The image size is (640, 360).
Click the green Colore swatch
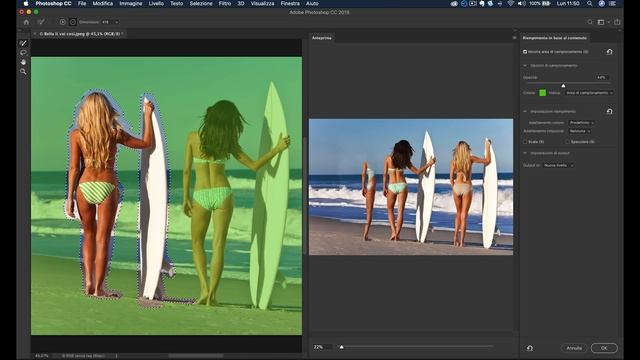coord(542,93)
